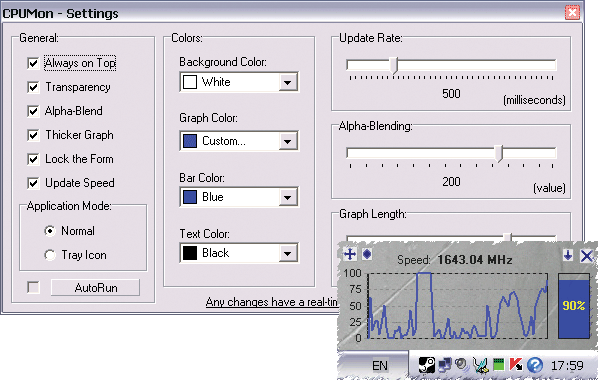
Task: Click the round settings dot icon in widget
Action: tap(367, 254)
